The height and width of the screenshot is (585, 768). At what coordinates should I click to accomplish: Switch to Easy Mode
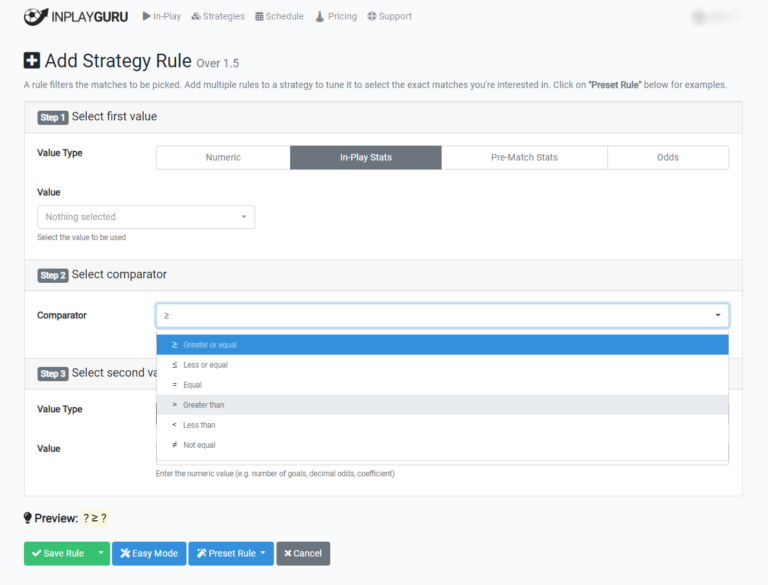click(x=149, y=553)
